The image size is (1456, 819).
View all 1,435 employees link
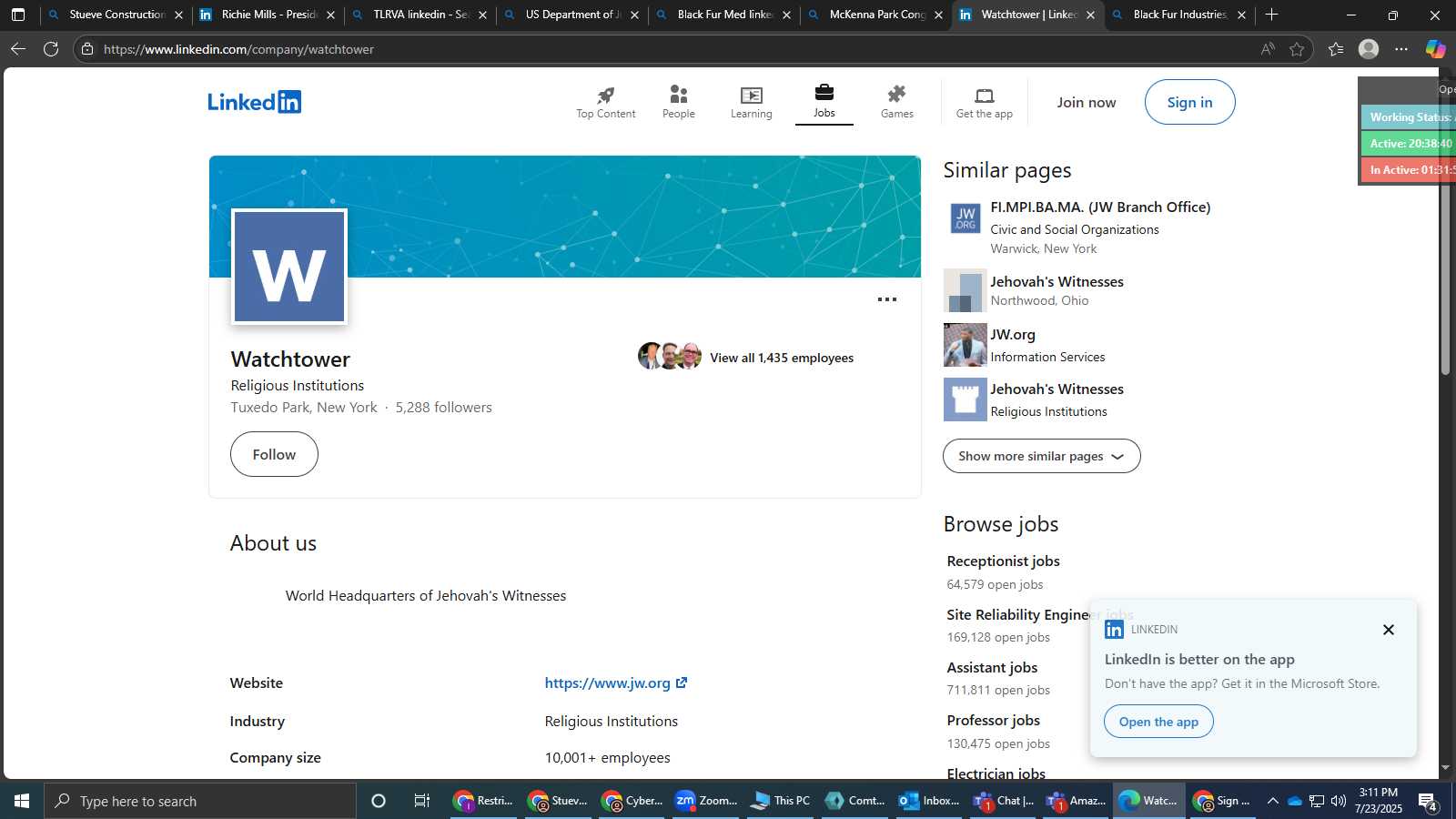[781, 358]
